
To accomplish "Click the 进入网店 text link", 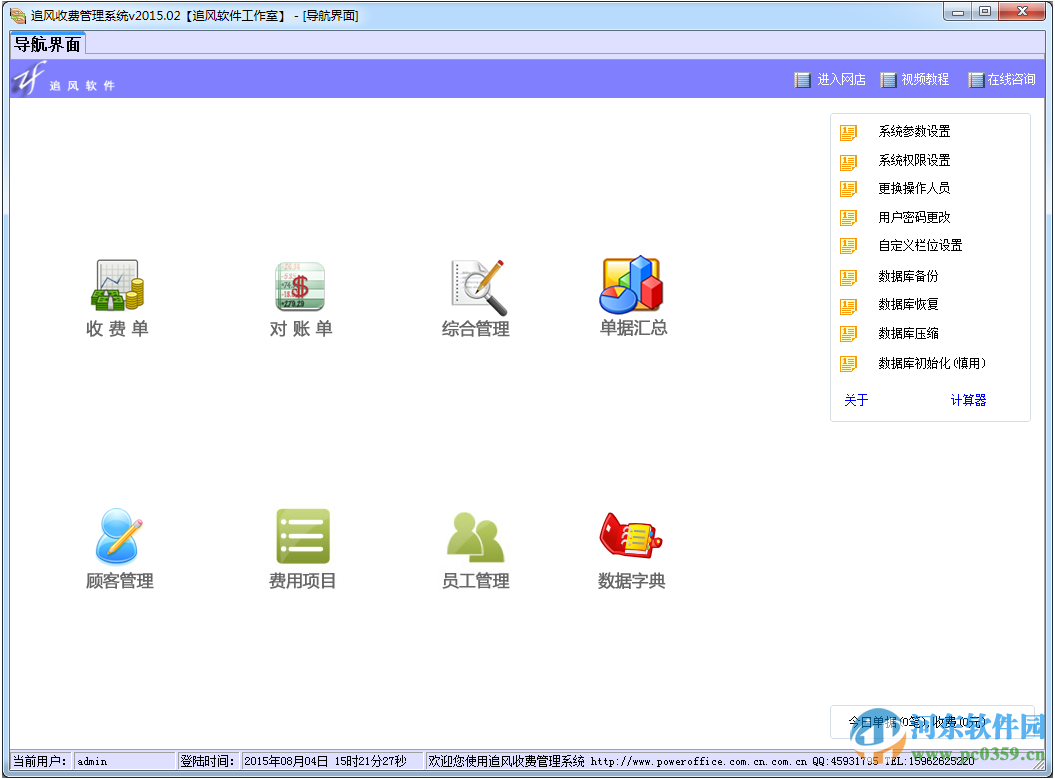I will tap(841, 79).
